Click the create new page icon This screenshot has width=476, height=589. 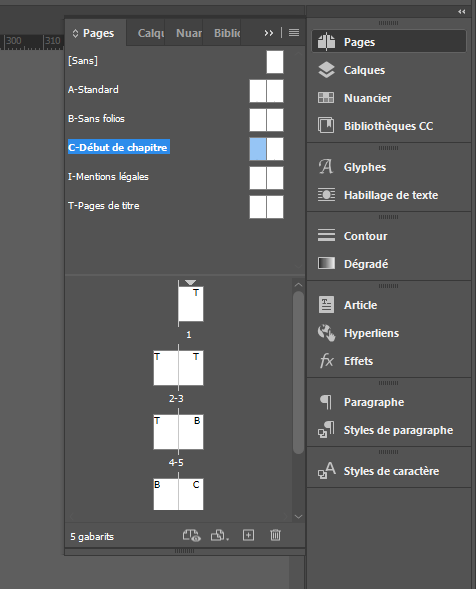pyautogui.click(x=248, y=535)
